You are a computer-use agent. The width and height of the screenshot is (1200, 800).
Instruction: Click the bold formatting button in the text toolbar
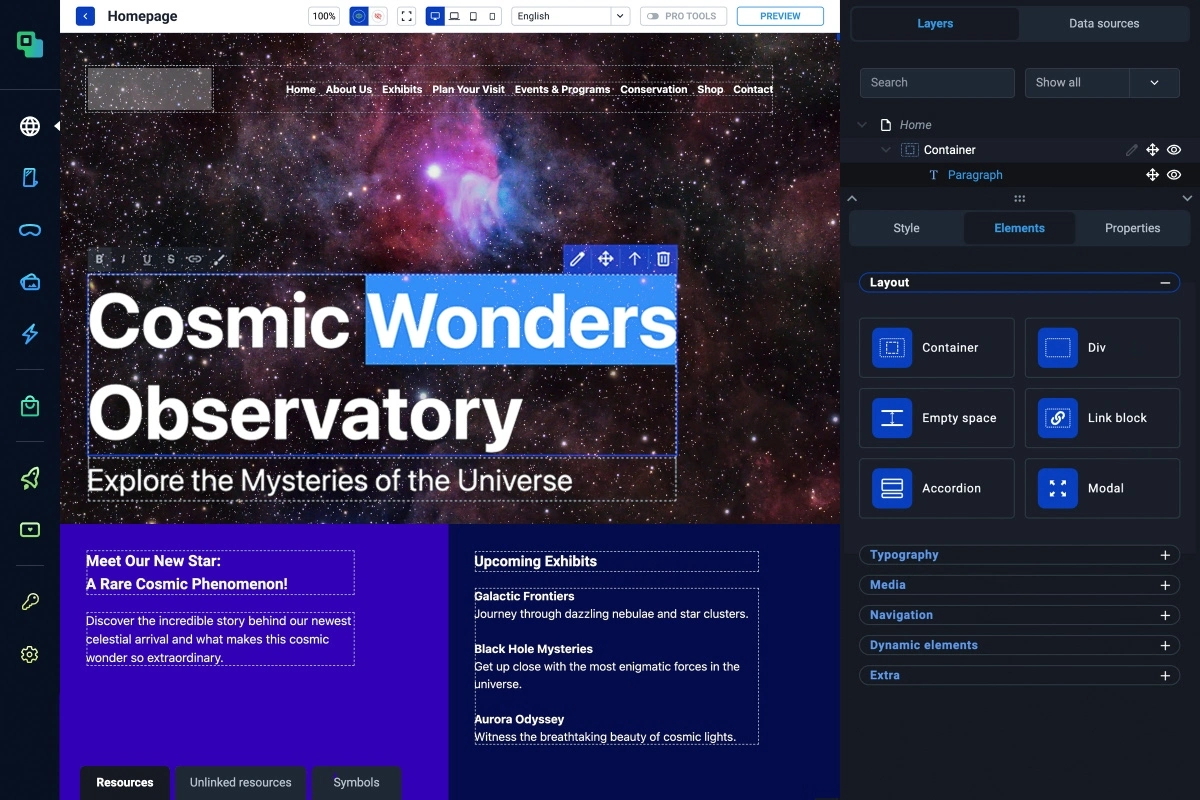click(100, 260)
